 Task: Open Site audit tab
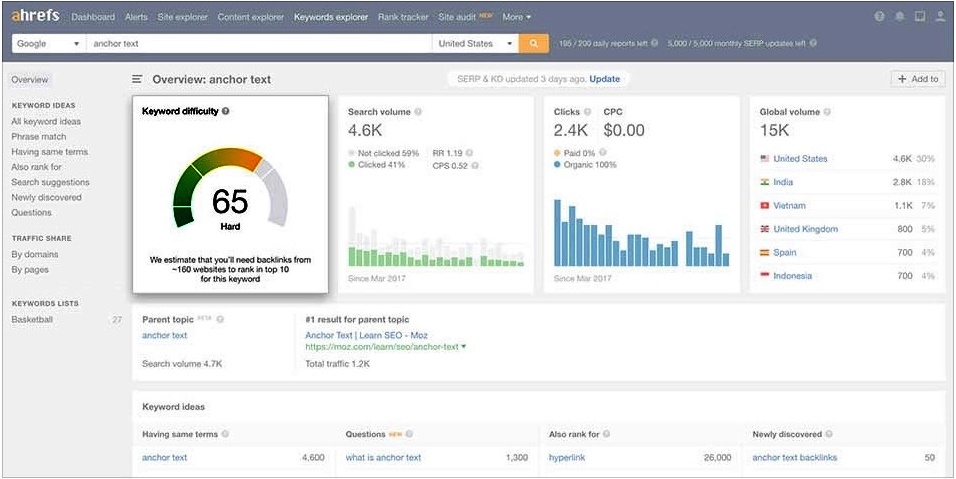[457, 17]
